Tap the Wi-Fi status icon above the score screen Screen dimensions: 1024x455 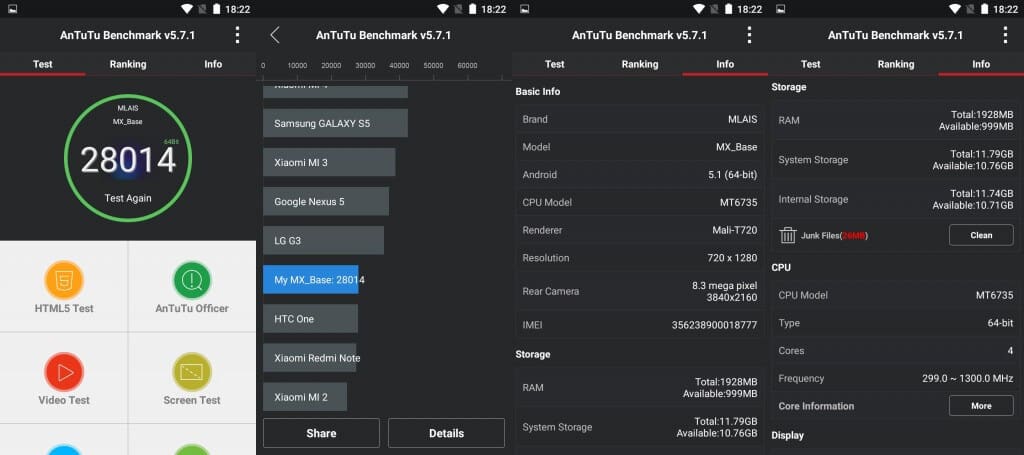click(x=187, y=8)
